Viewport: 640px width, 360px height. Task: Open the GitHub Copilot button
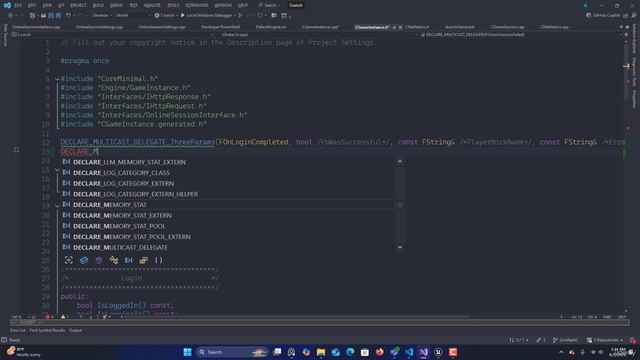point(603,16)
